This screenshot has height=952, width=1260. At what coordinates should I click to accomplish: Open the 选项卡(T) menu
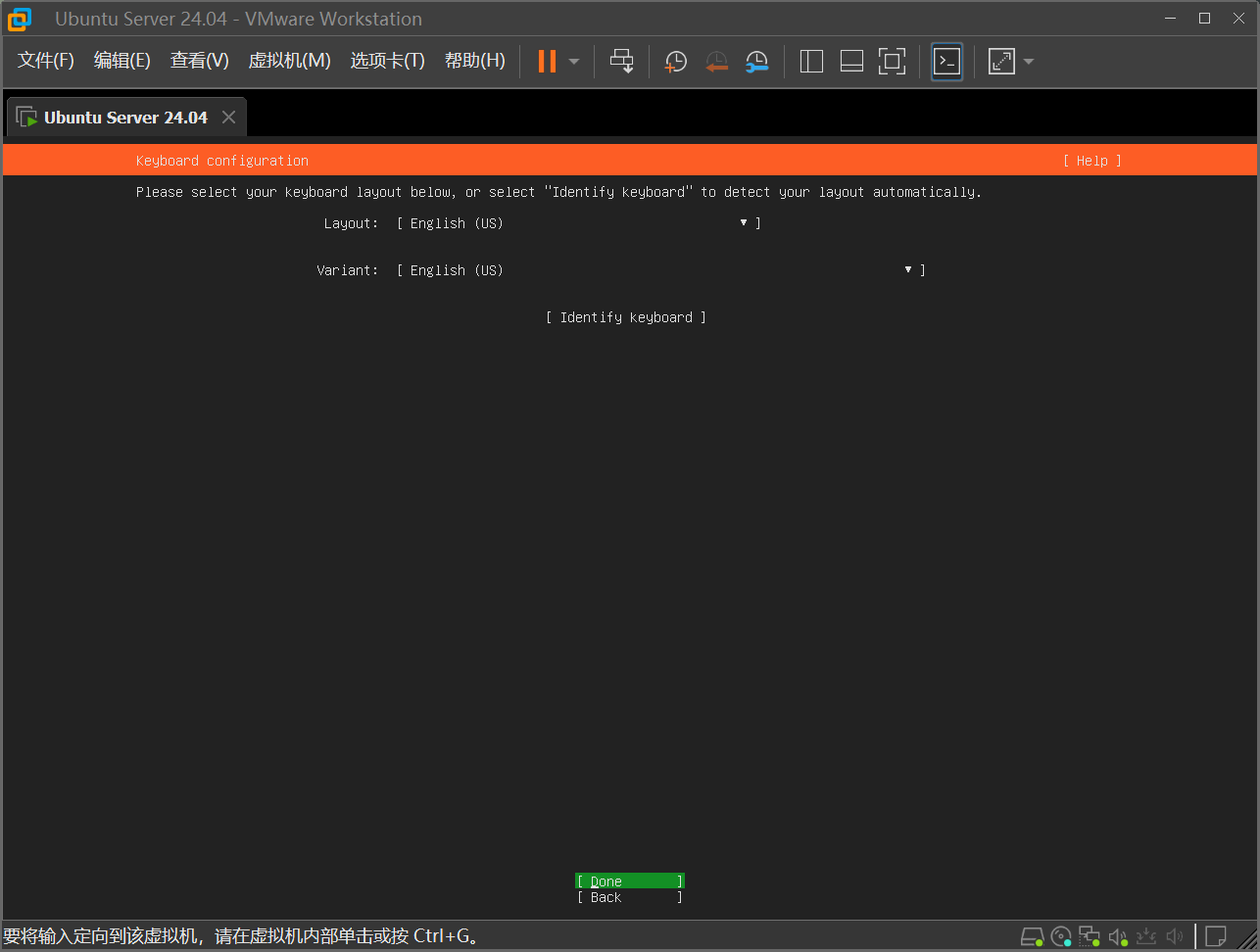(388, 61)
